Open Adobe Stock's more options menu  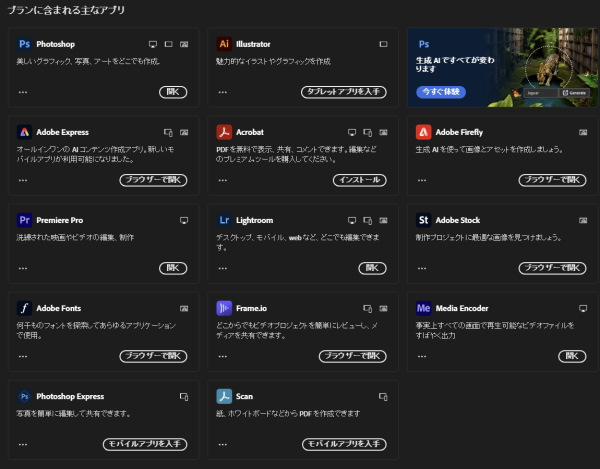point(422,268)
